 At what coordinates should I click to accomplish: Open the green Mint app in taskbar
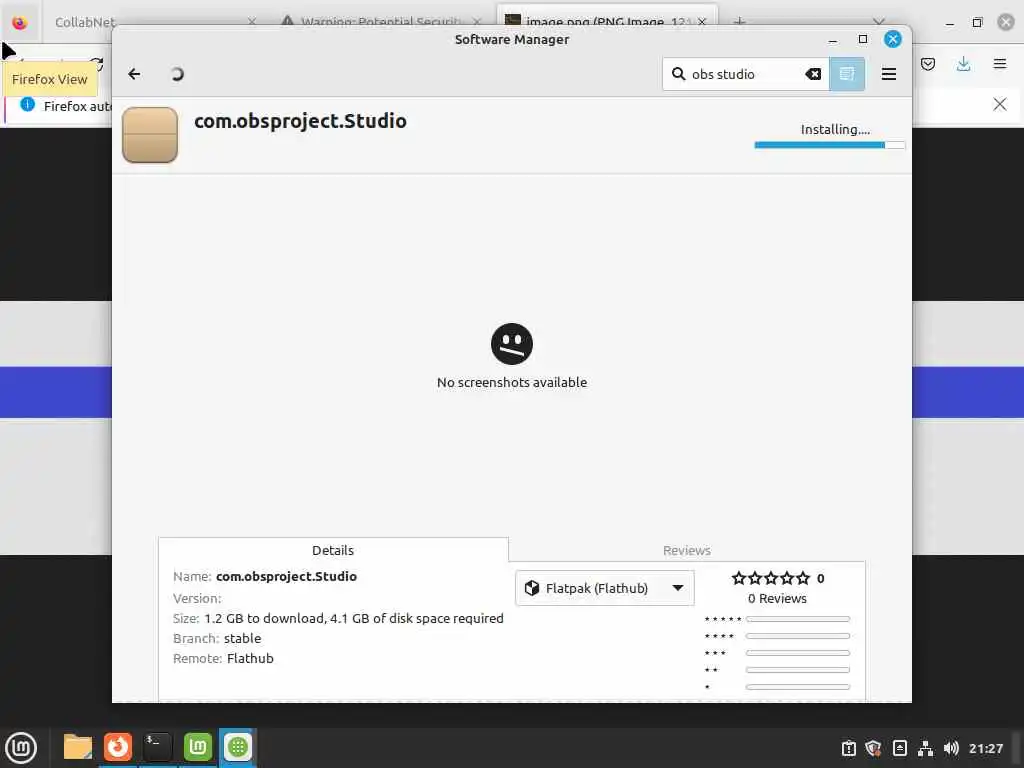click(198, 747)
